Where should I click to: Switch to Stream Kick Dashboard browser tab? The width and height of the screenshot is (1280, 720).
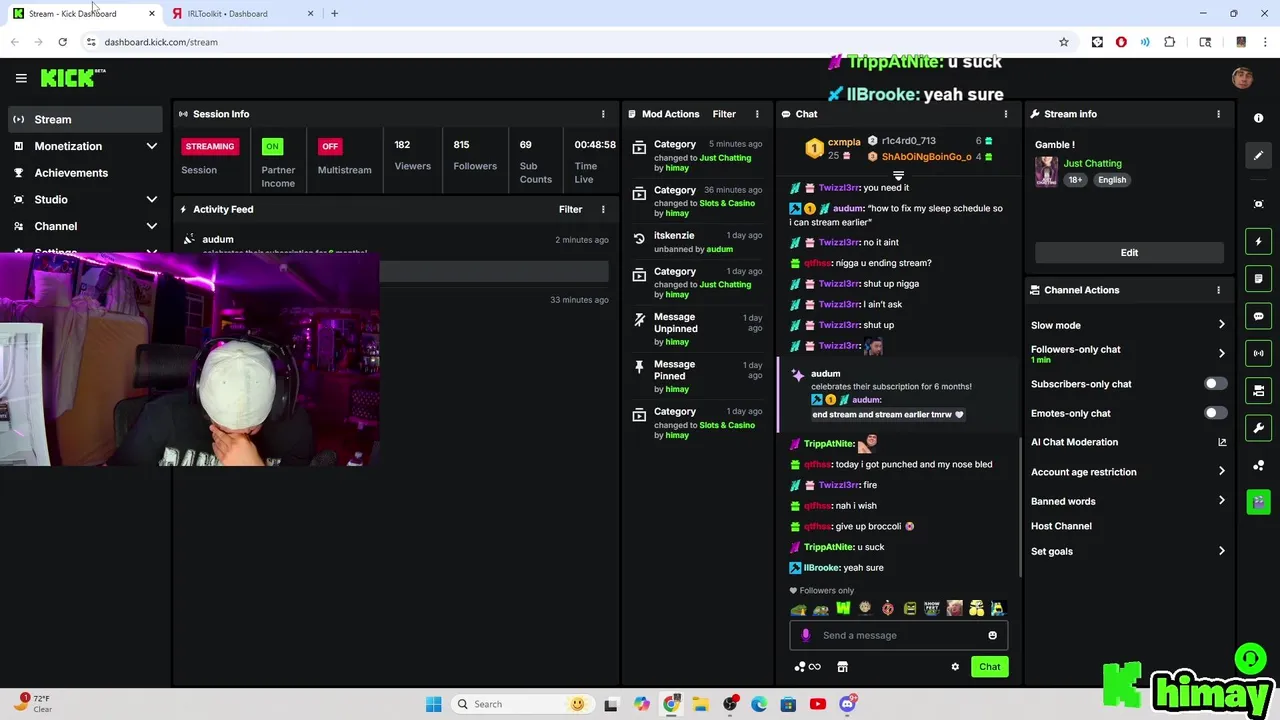(x=82, y=13)
